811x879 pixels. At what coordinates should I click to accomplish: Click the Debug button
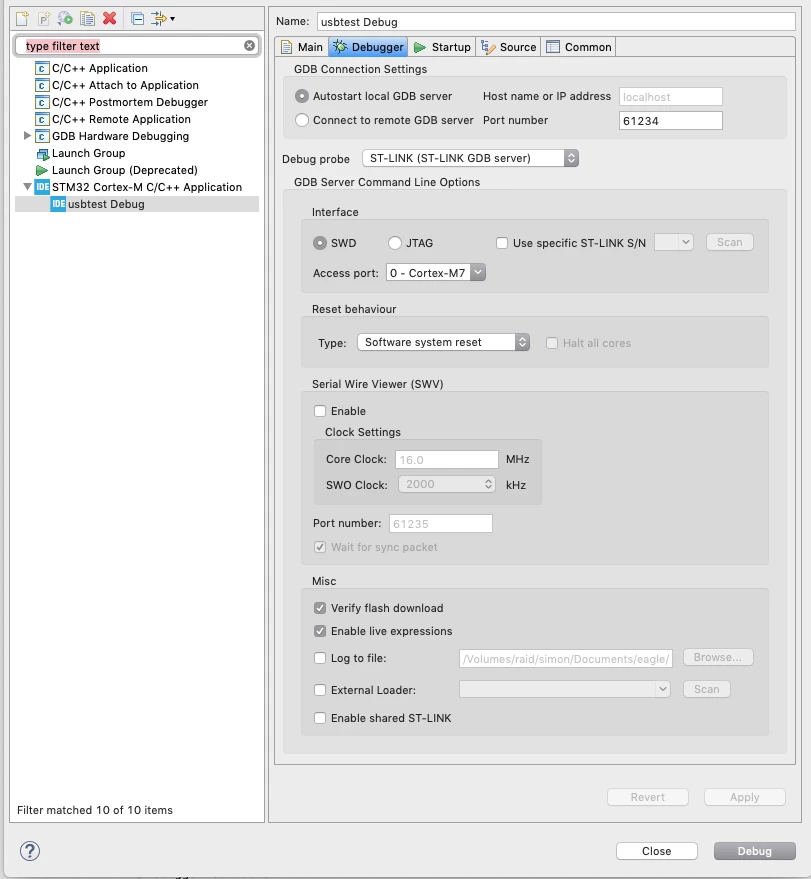tap(754, 851)
